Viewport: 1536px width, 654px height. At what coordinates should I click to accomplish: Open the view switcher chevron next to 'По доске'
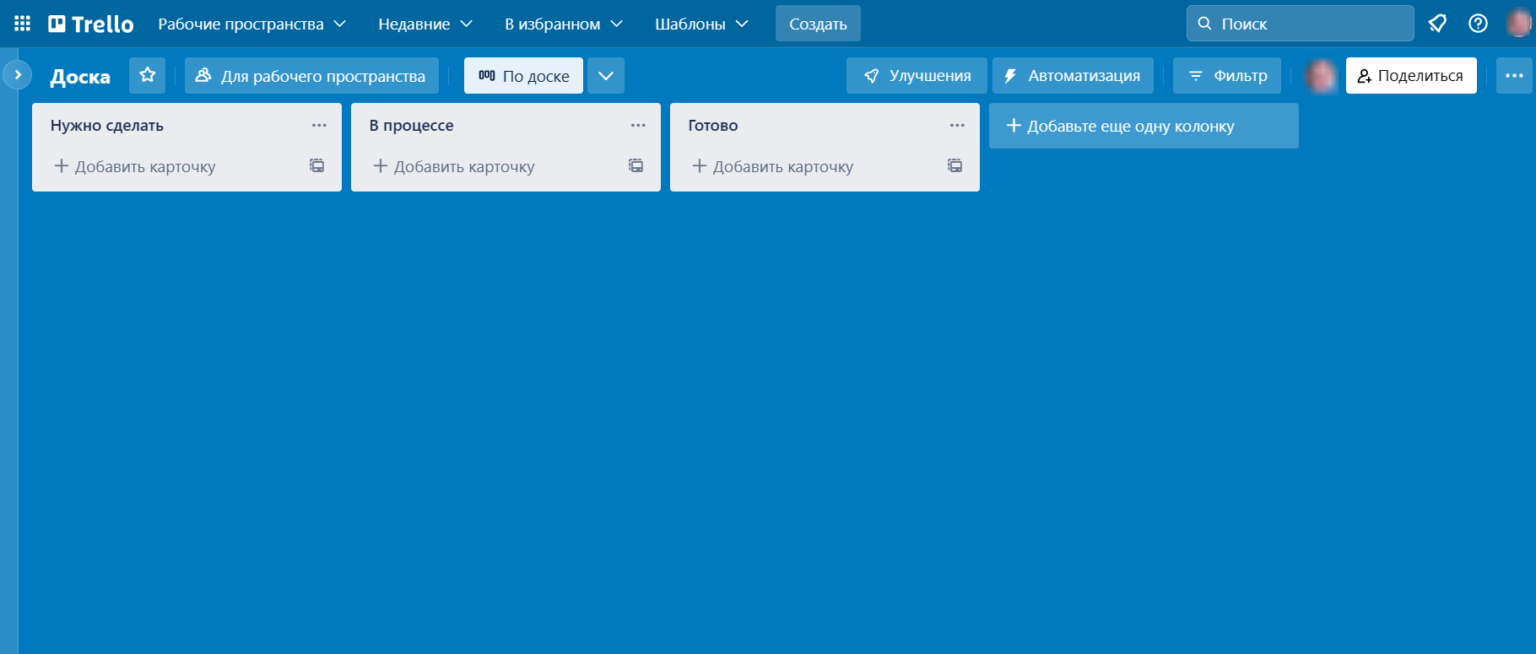point(605,74)
